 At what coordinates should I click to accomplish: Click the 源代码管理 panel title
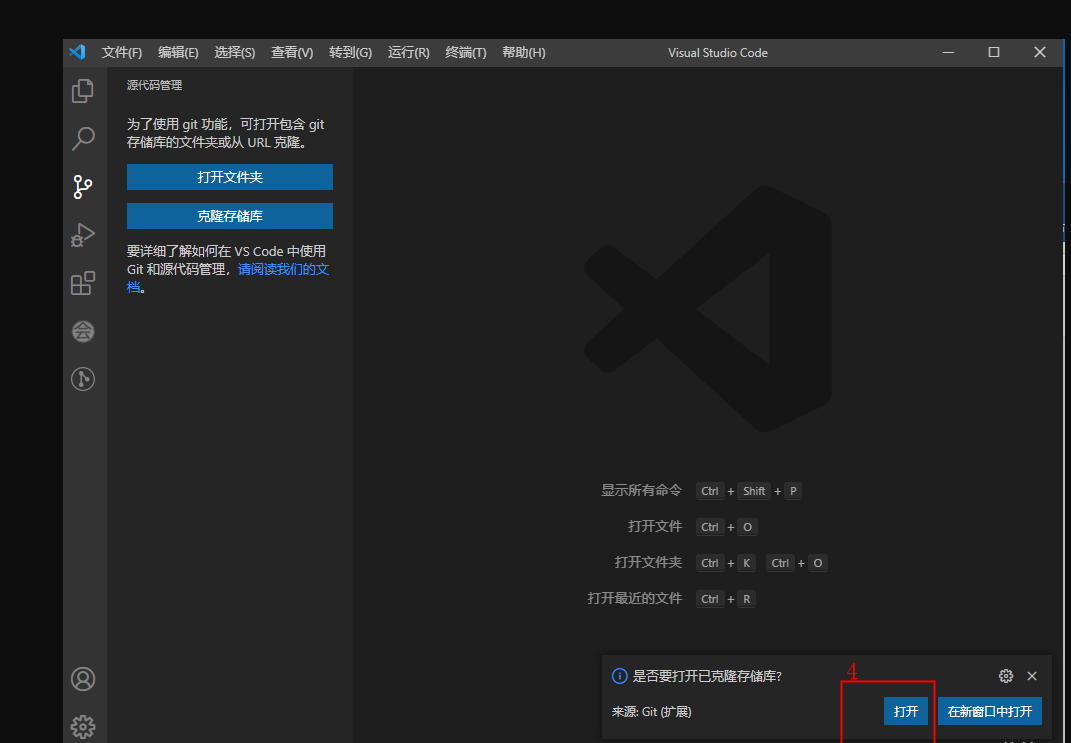coord(154,85)
